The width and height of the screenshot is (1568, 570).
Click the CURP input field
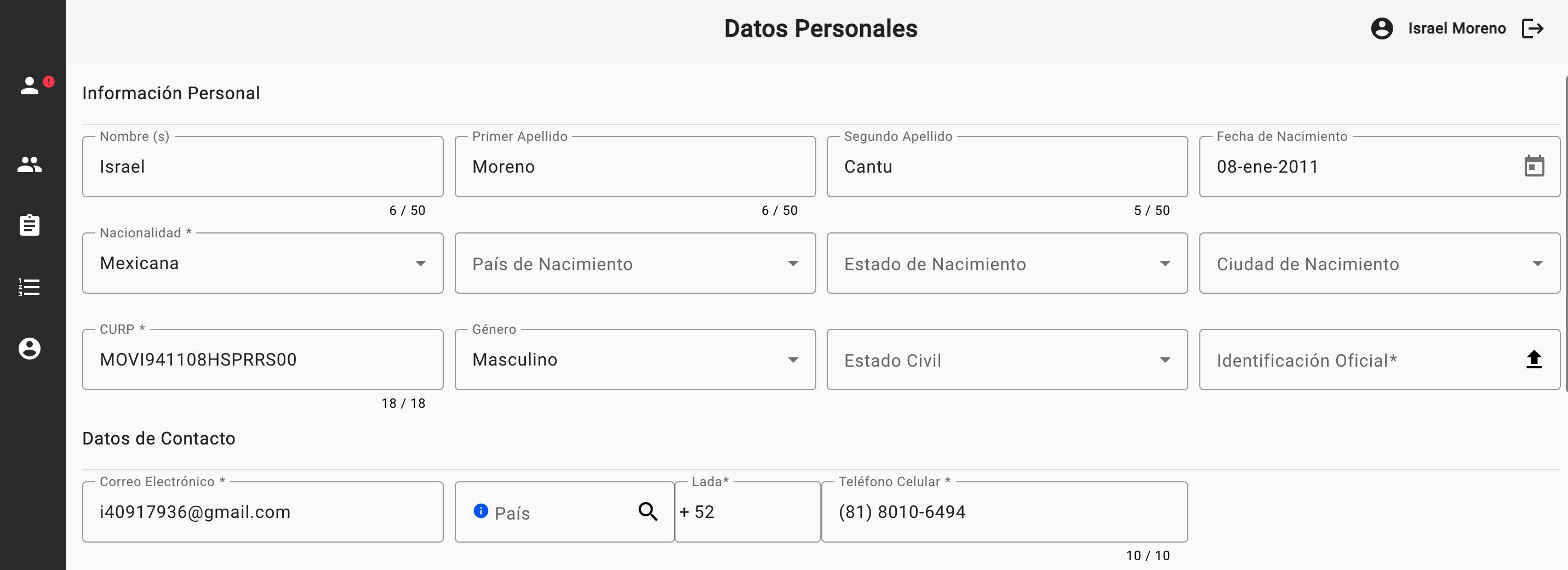click(262, 360)
